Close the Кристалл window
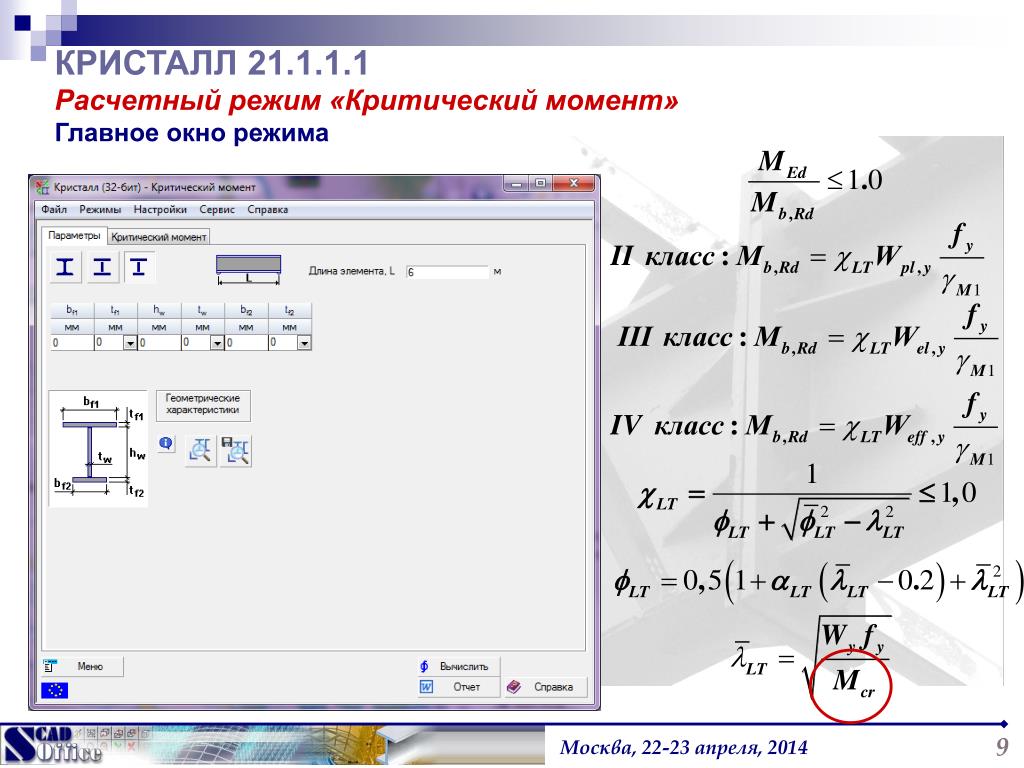 coord(573,184)
